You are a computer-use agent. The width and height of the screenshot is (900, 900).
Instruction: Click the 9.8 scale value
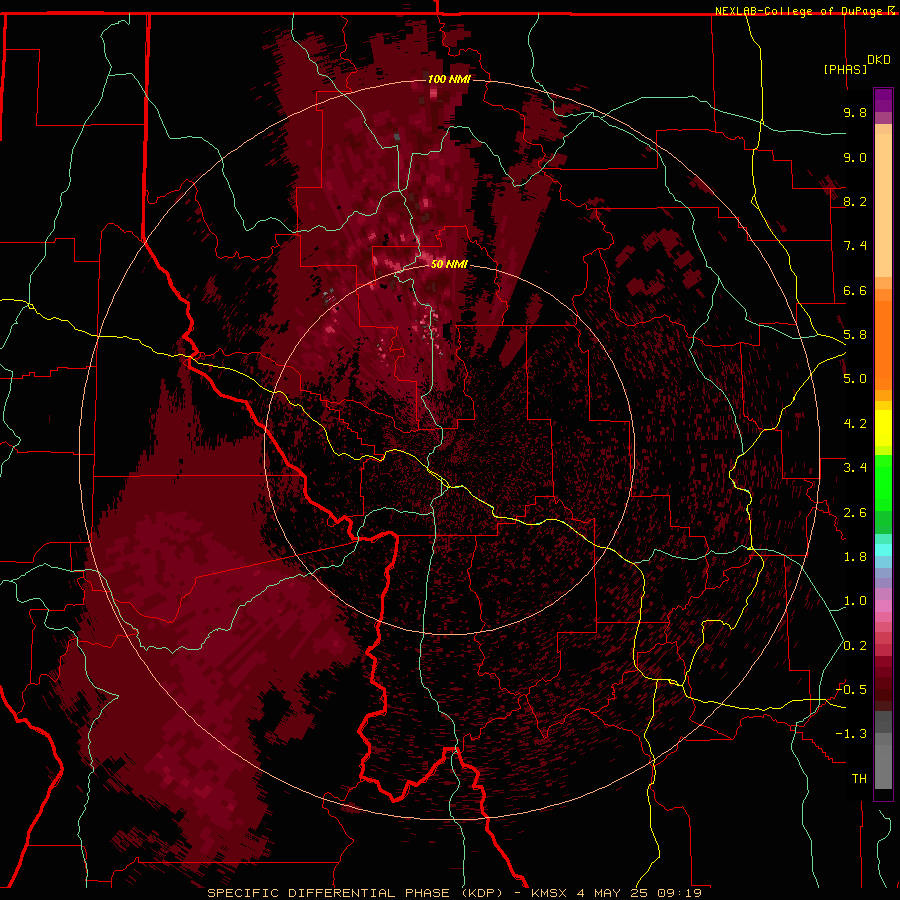[855, 112]
